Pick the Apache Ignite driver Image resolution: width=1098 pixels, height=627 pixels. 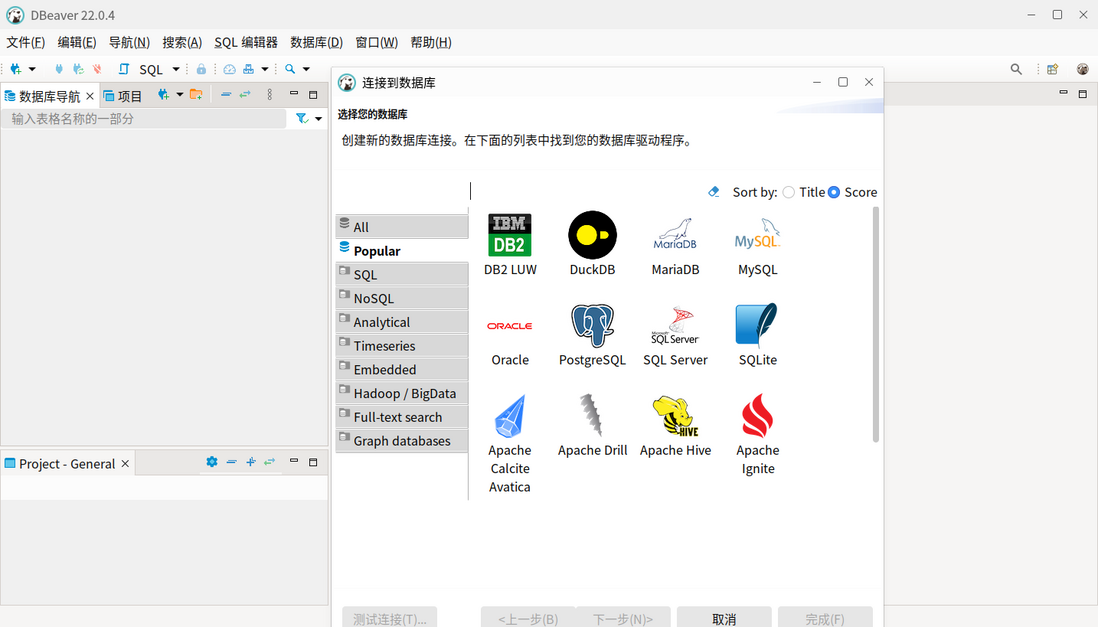point(758,434)
